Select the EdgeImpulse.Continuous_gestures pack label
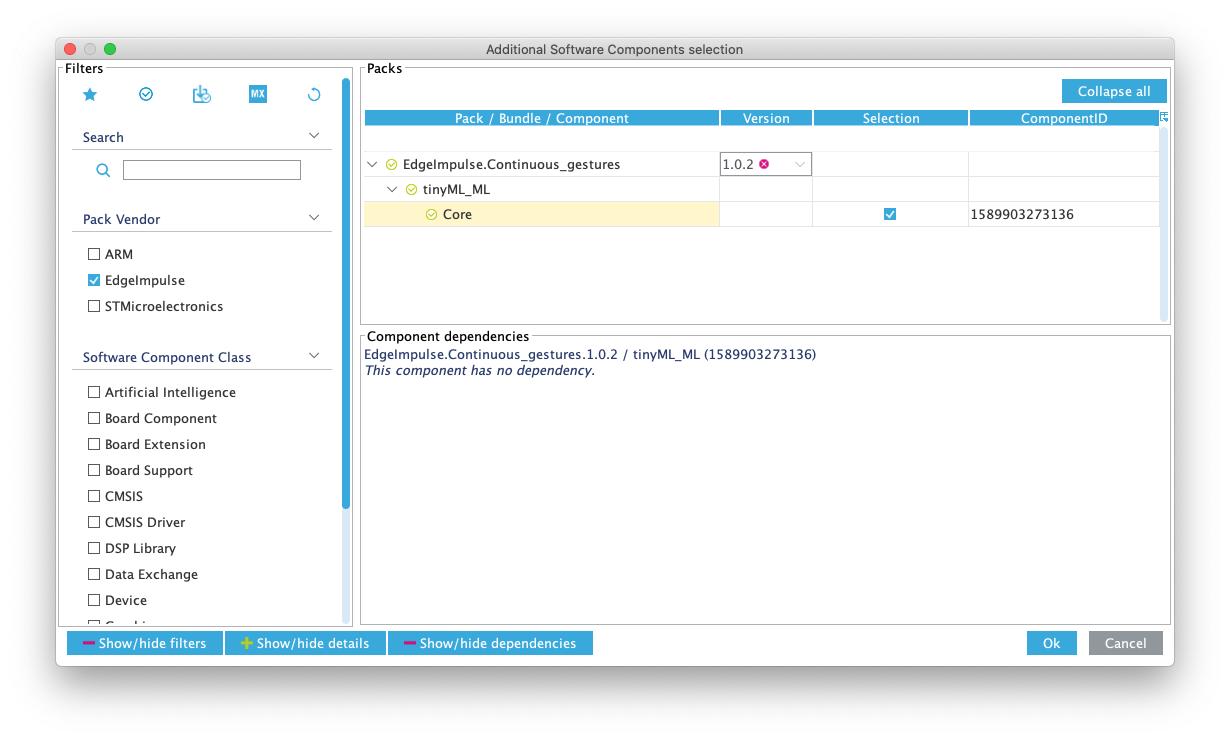The width and height of the screenshot is (1230, 740). [511, 164]
